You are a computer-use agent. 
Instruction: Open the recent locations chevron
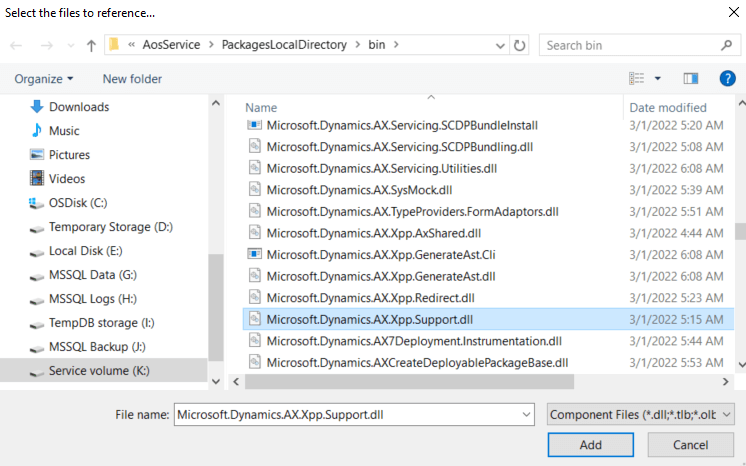(71, 46)
